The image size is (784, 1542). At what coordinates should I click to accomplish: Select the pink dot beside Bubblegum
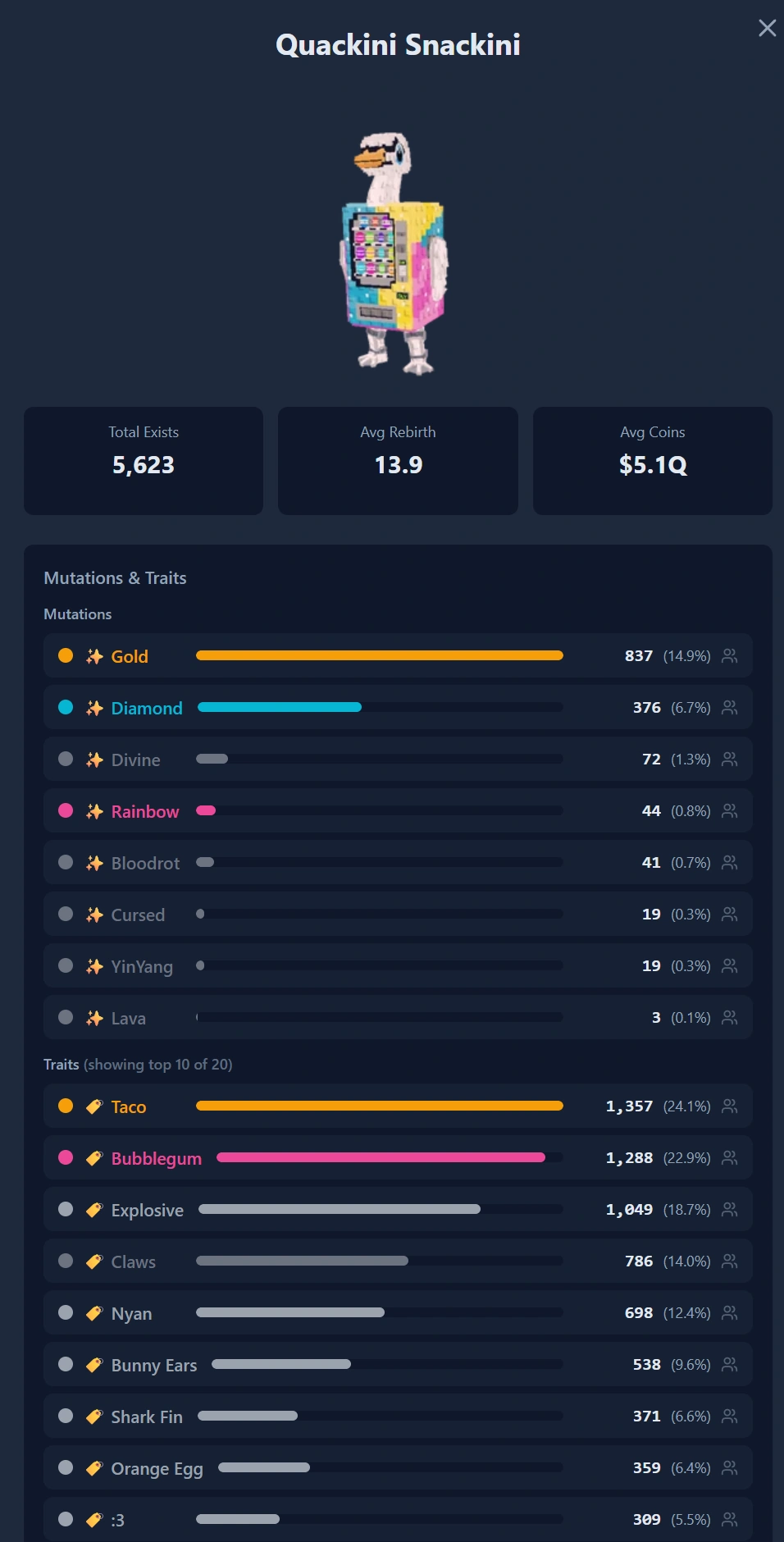coord(66,1157)
